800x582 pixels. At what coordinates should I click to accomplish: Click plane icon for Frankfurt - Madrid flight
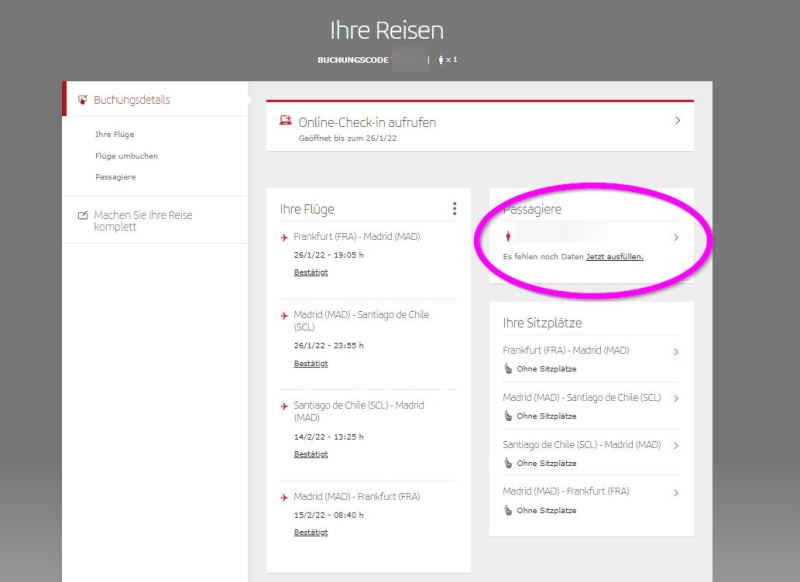[285, 238]
